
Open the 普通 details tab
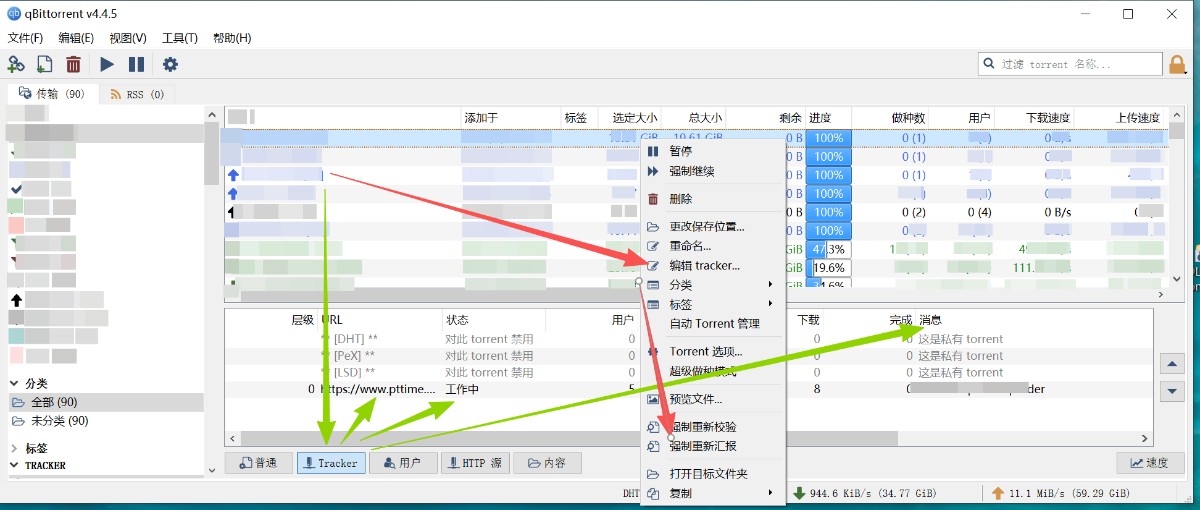point(258,463)
